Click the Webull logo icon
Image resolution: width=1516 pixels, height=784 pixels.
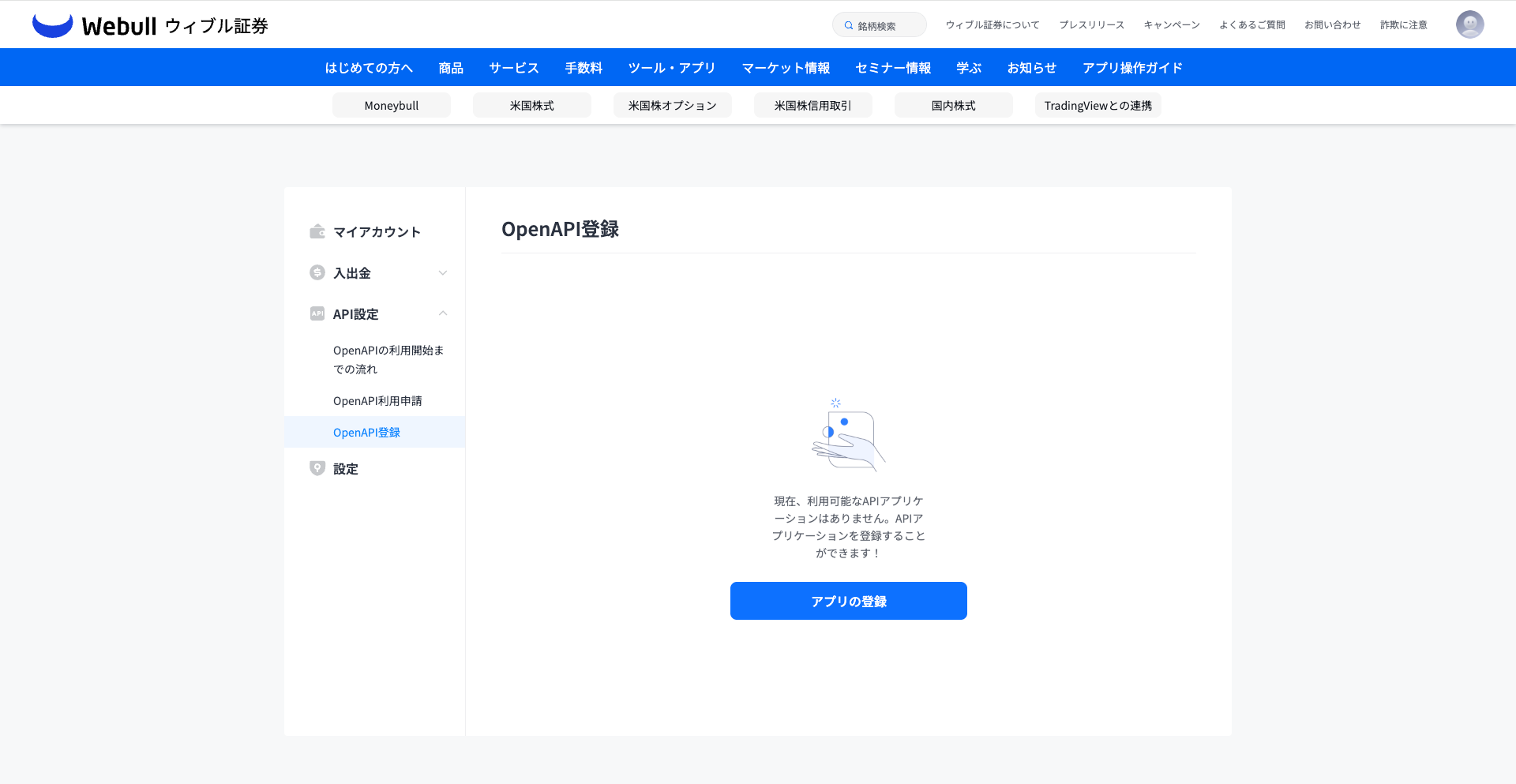(x=52, y=25)
